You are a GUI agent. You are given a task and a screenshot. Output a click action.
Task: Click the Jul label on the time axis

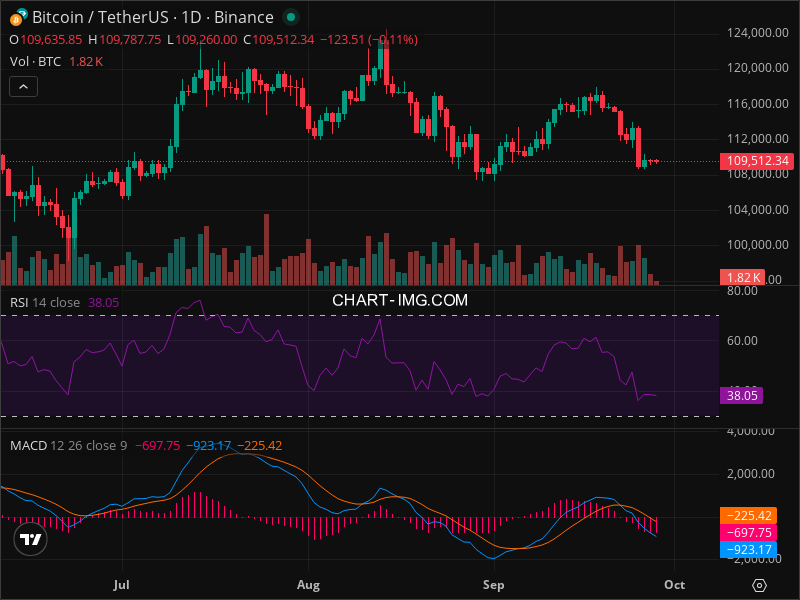click(x=122, y=584)
